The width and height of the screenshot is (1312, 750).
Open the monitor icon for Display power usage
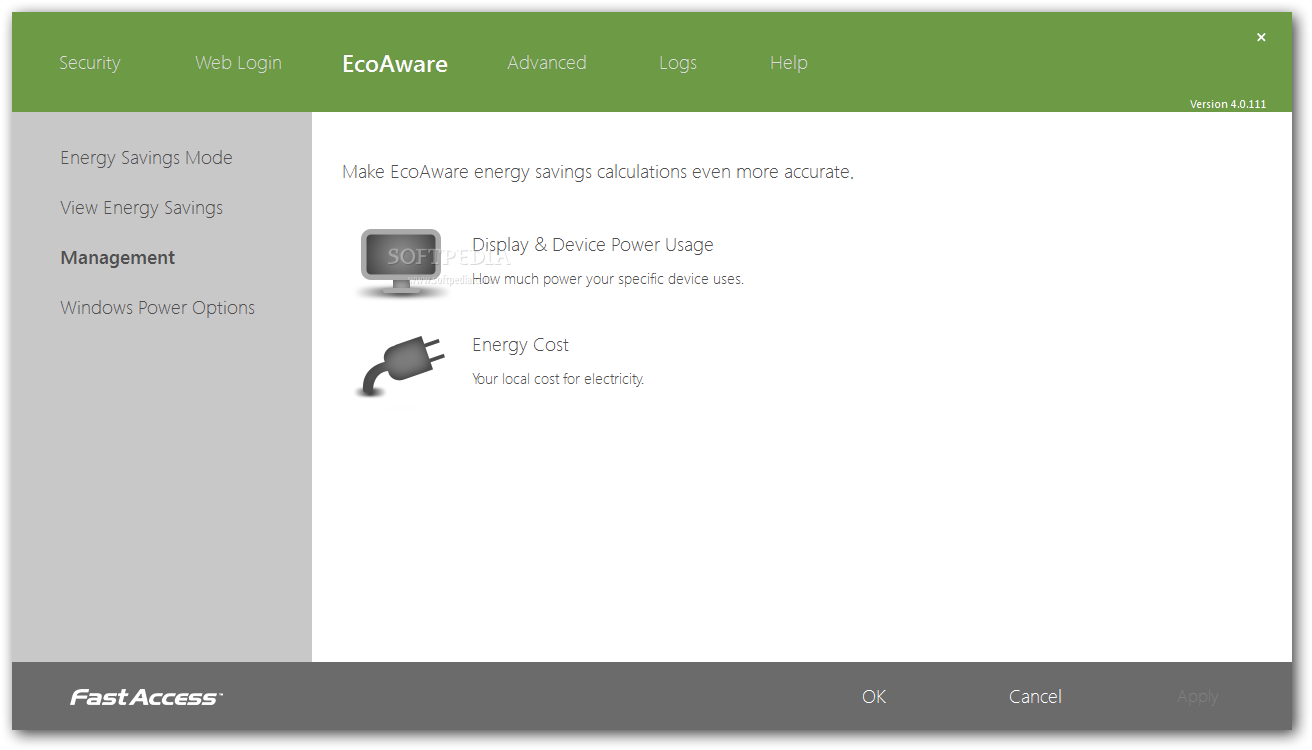(x=401, y=263)
